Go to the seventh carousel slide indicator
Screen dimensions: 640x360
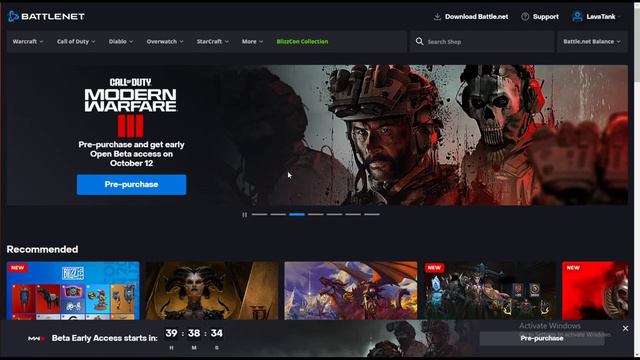tap(372, 214)
